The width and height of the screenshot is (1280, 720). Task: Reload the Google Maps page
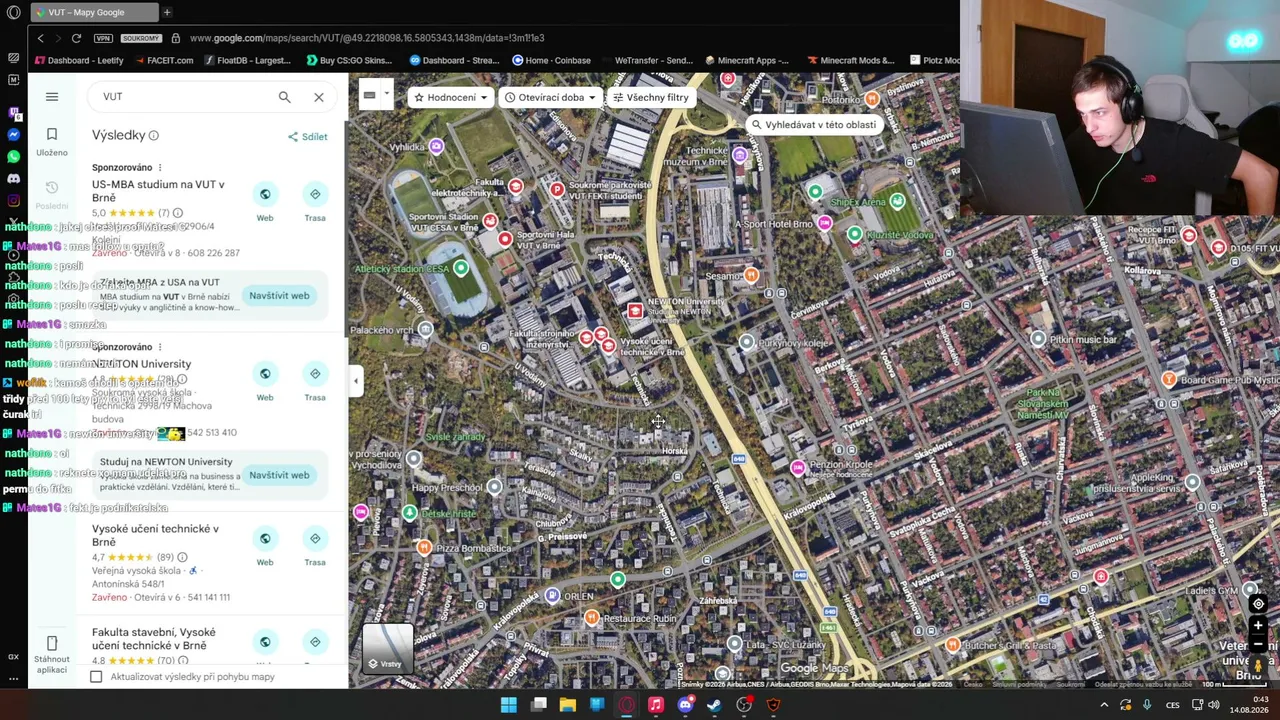click(x=76, y=38)
